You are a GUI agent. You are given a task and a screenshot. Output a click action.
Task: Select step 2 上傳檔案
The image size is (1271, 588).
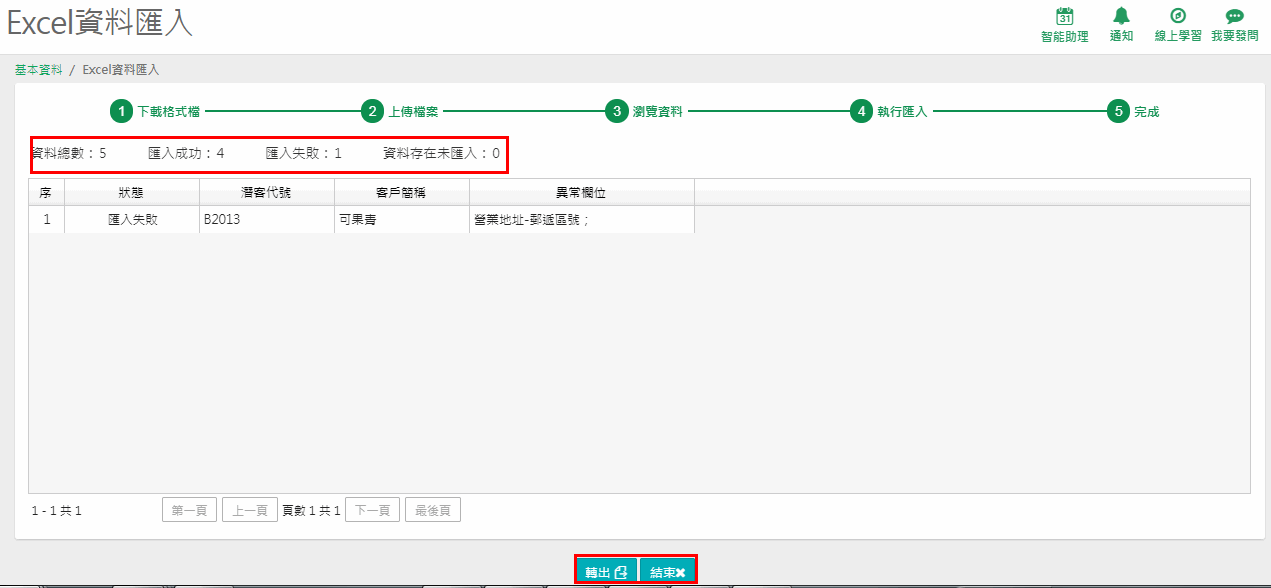400,111
